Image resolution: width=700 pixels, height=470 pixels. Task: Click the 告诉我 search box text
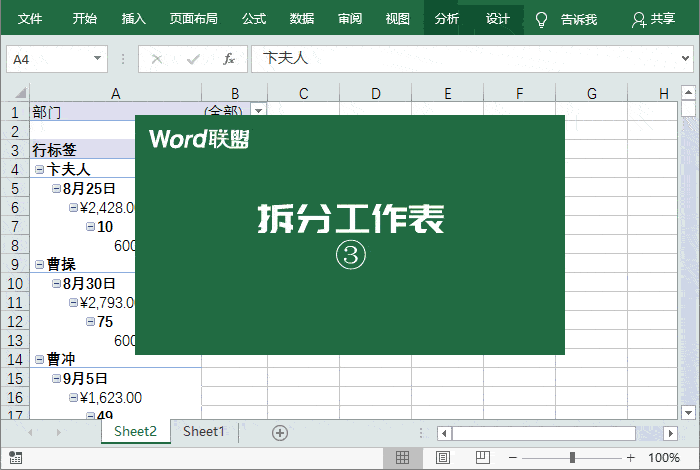point(579,19)
